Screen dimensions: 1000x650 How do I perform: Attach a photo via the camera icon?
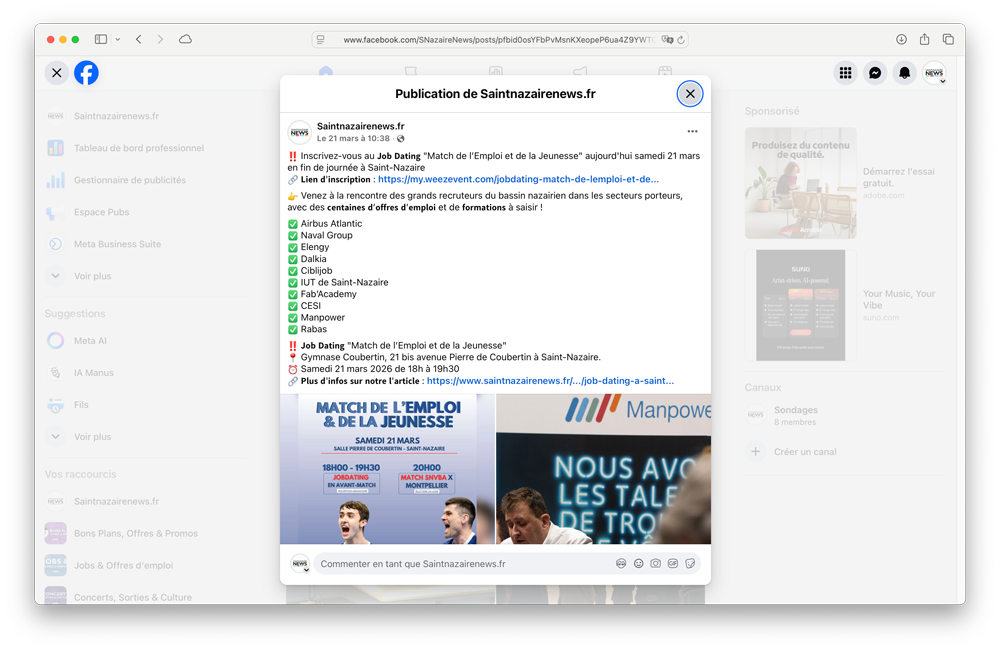tap(655, 563)
